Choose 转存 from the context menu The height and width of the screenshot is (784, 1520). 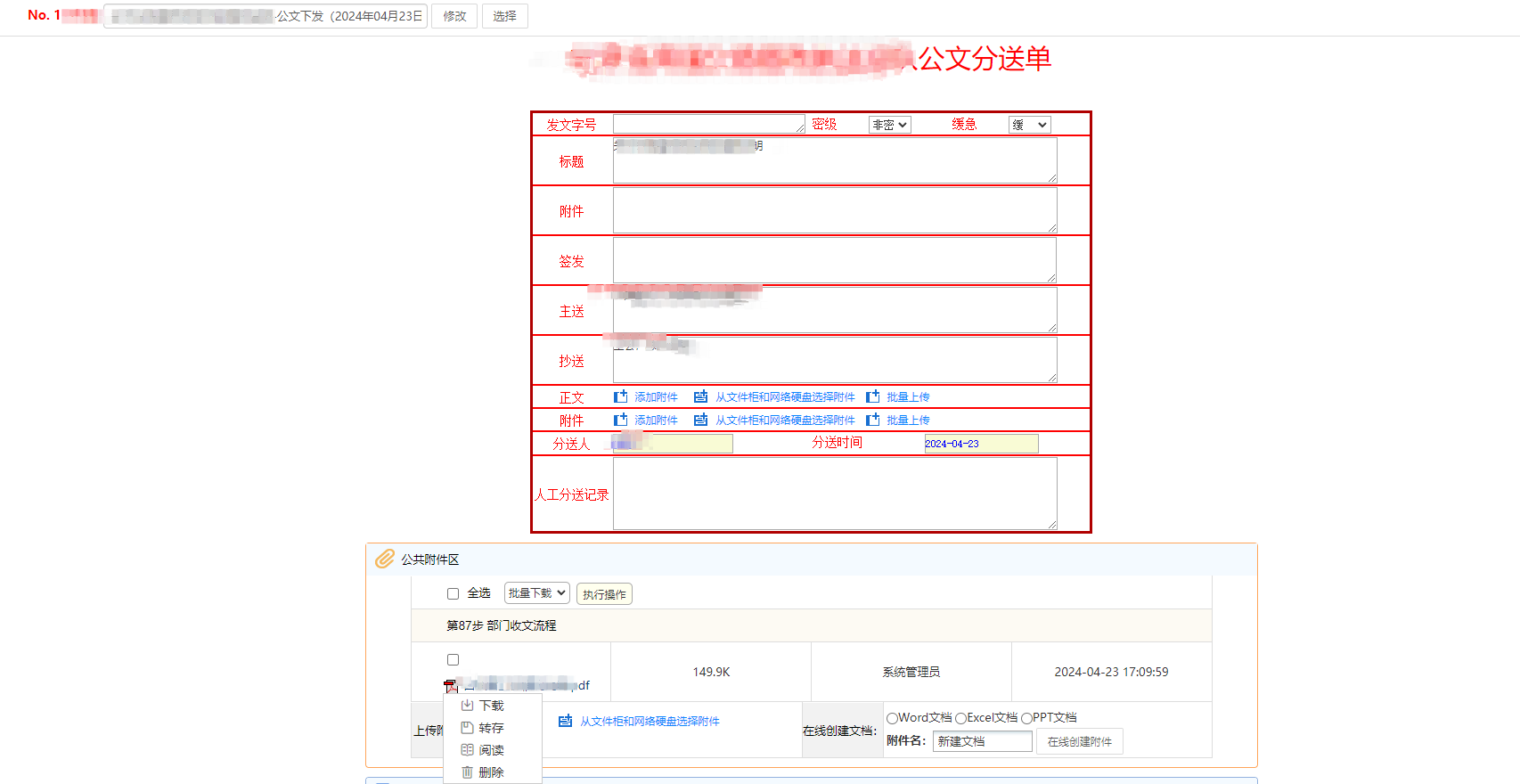tap(492, 728)
